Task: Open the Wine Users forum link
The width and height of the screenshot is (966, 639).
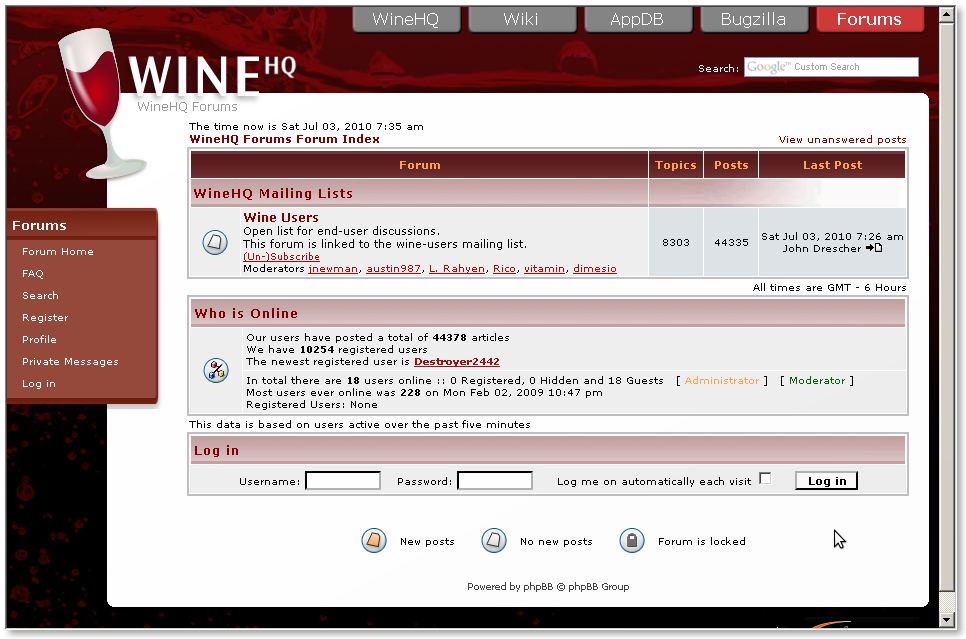Action: click(x=281, y=218)
